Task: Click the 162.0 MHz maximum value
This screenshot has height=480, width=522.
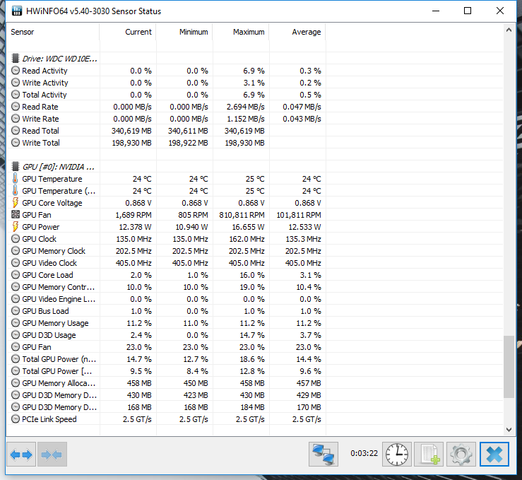Action: click(x=247, y=239)
